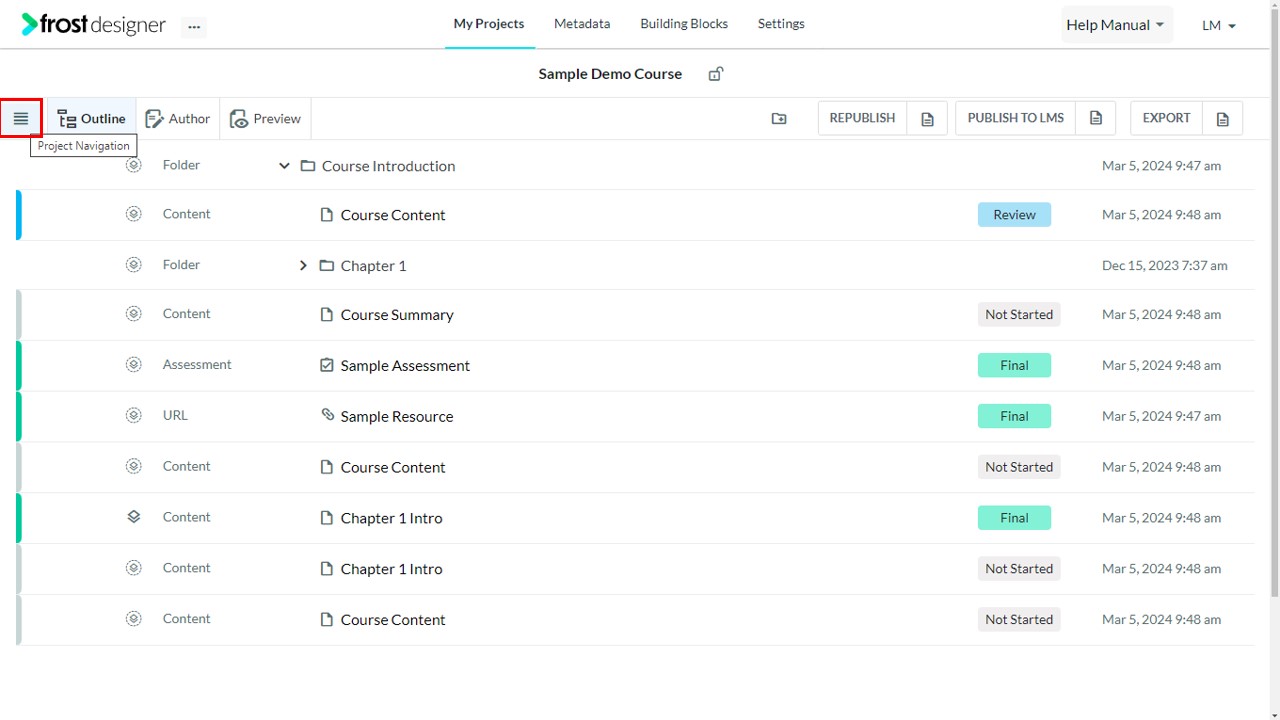Image resolution: width=1280 pixels, height=720 pixels.
Task: Click the Final badge on Chapter 1 Intro
Action: (1014, 518)
